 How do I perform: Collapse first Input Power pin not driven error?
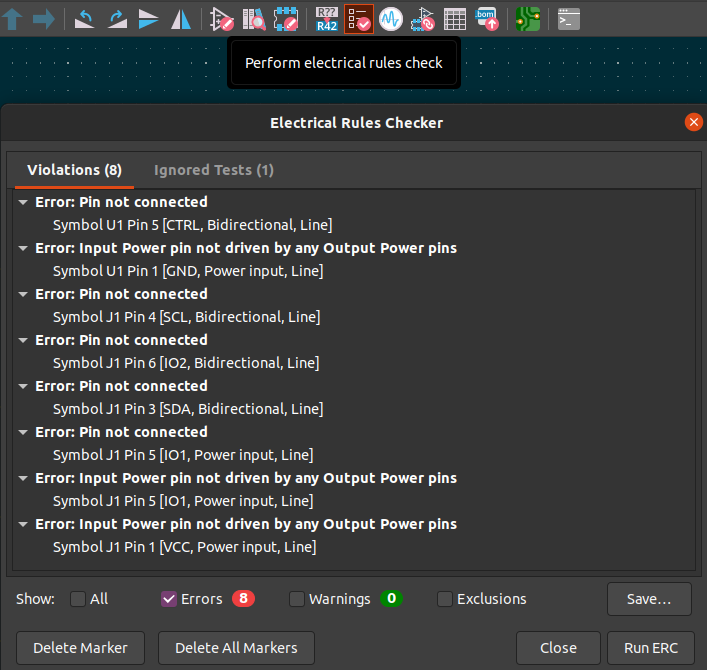tap(23, 248)
